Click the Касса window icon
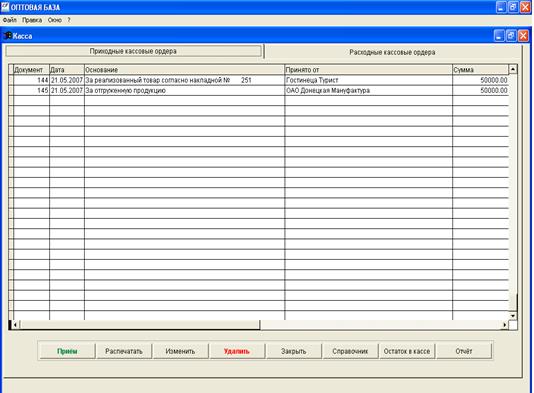Image resolution: width=534 pixels, height=393 pixels. (7, 36)
